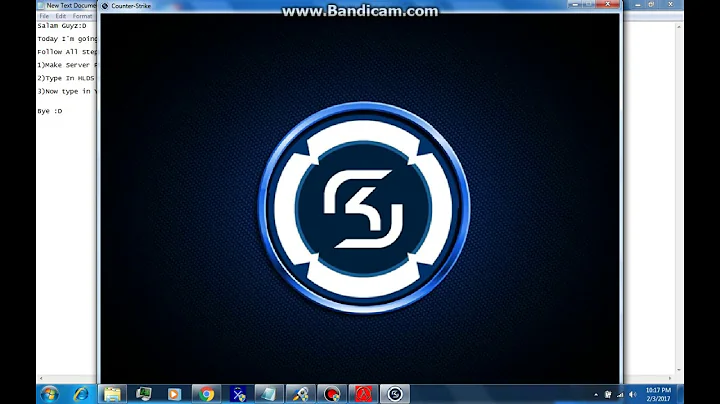The height and width of the screenshot is (404, 720).
Task: Click the 'Follow All Step' line in Notepad
Action: point(67,52)
